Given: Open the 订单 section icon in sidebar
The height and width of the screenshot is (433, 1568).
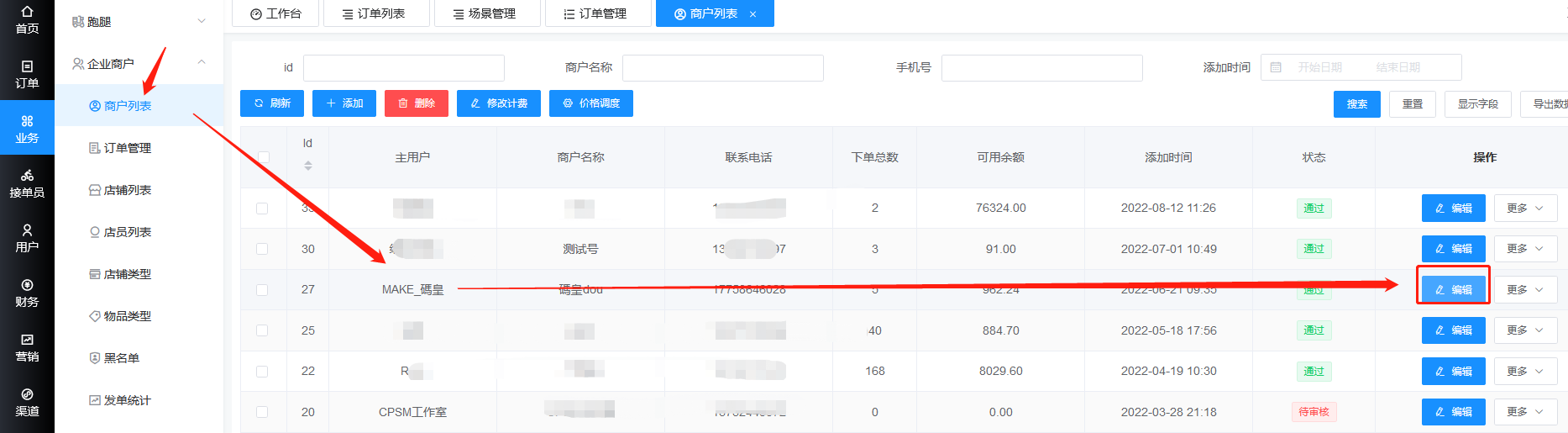Looking at the screenshot, I should (x=27, y=74).
